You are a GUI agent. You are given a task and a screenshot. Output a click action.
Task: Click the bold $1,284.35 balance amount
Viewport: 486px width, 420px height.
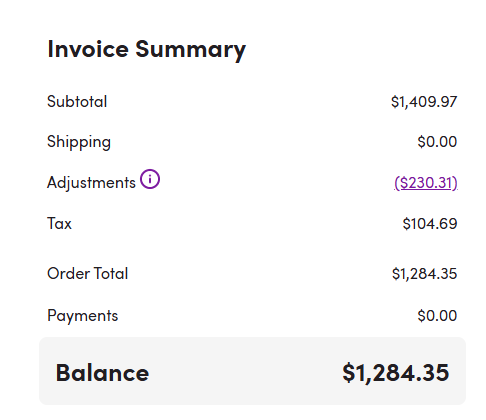coord(396,373)
